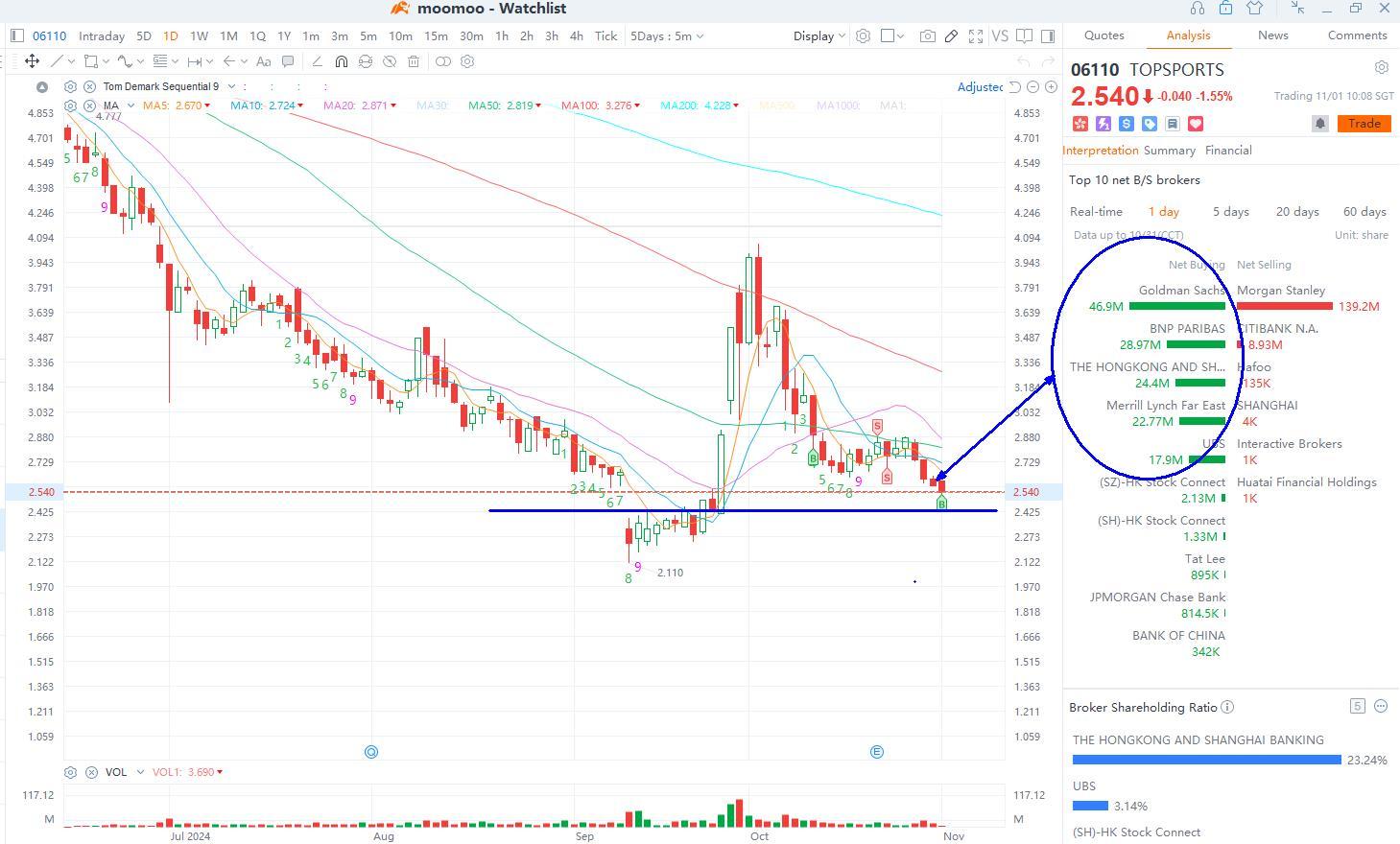Open settings for VOL indicator
The image size is (1400, 844).
70,772
